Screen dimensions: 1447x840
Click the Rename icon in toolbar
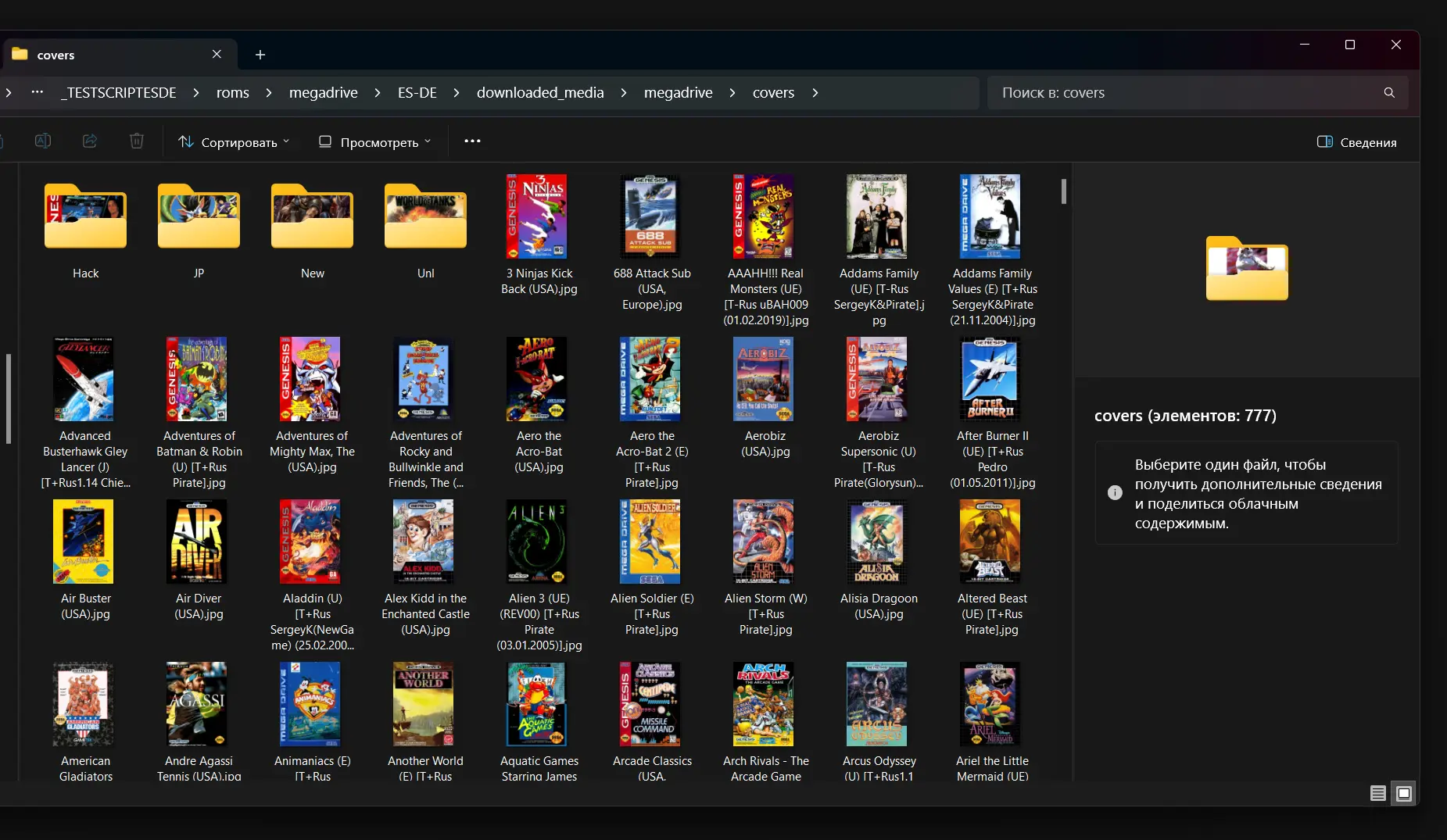(x=43, y=141)
